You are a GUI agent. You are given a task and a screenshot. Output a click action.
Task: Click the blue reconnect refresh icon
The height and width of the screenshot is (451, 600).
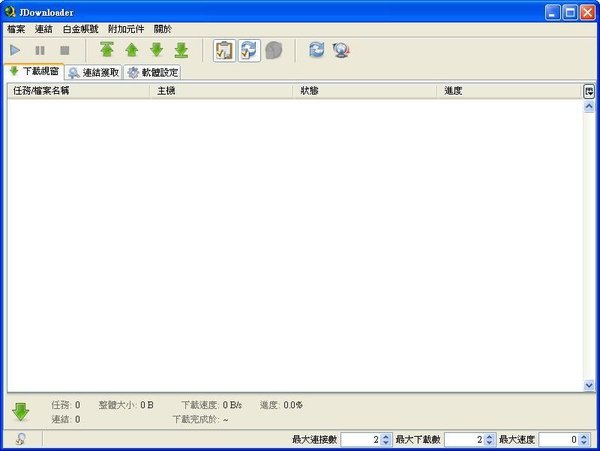[x=316, y=50]
